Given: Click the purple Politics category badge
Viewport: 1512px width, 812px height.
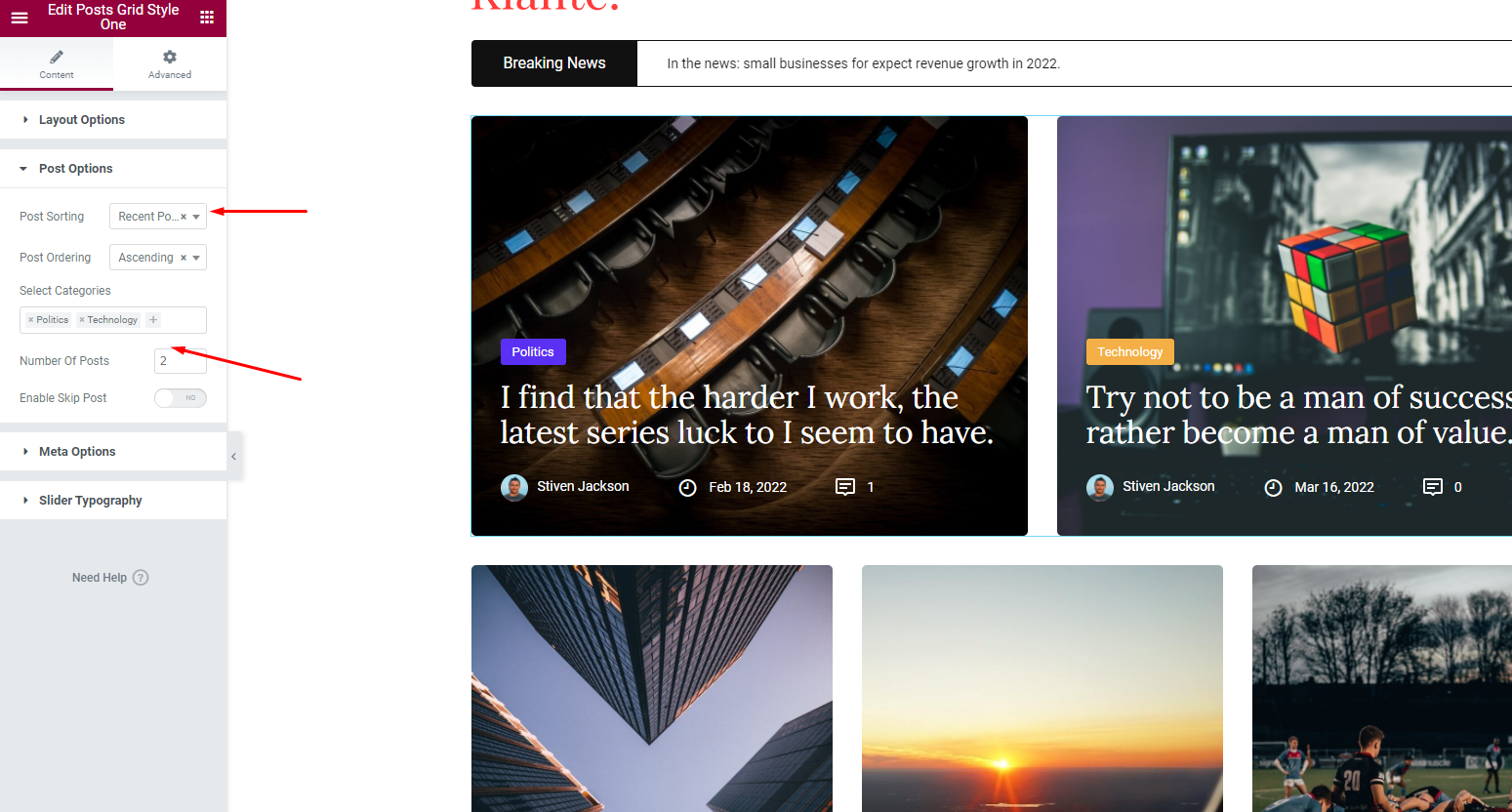Looking at the screenshot, I should pyautogui.click(x=533, y=352).
